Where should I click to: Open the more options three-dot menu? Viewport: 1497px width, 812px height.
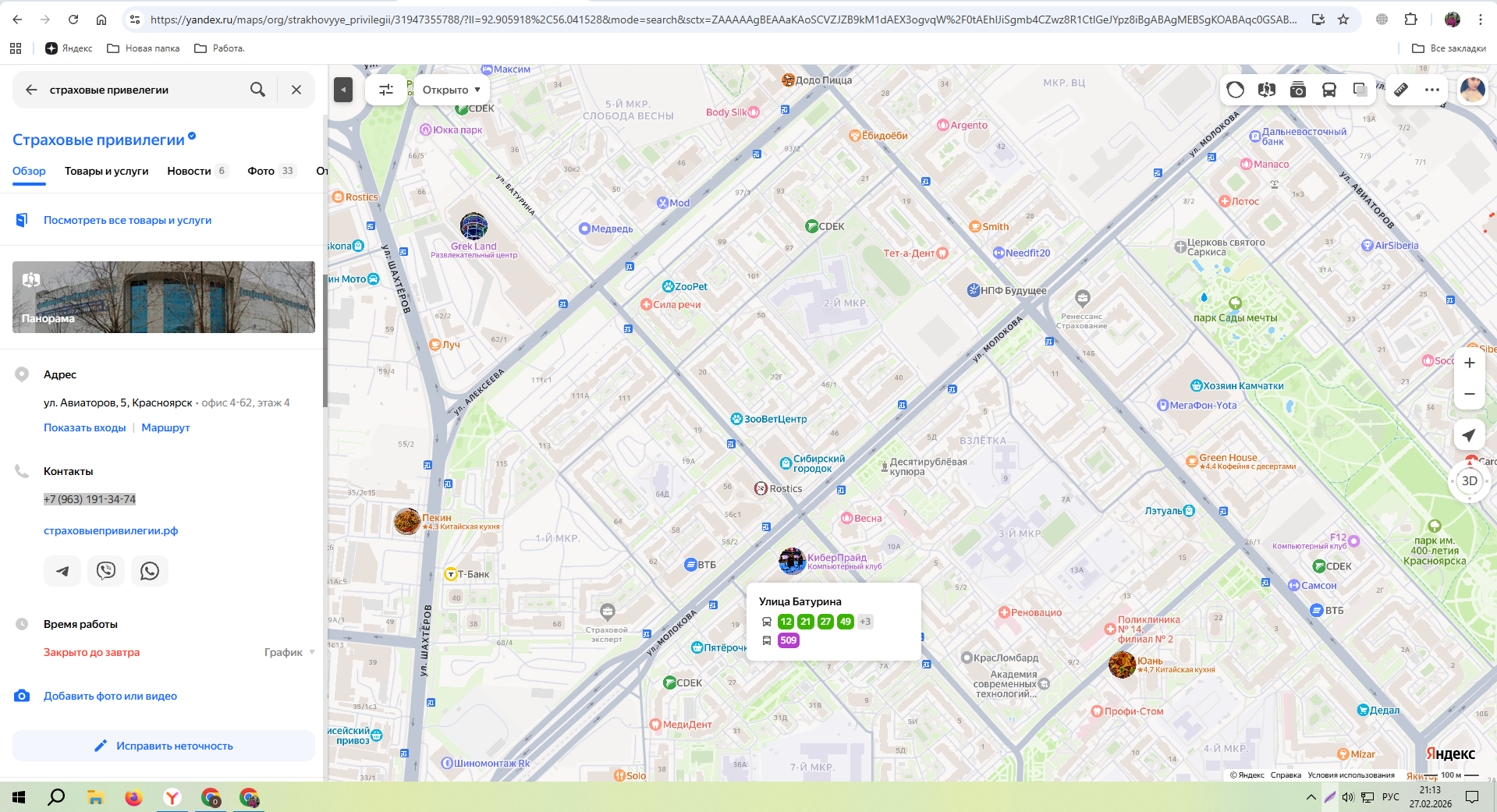point(1432,90)
